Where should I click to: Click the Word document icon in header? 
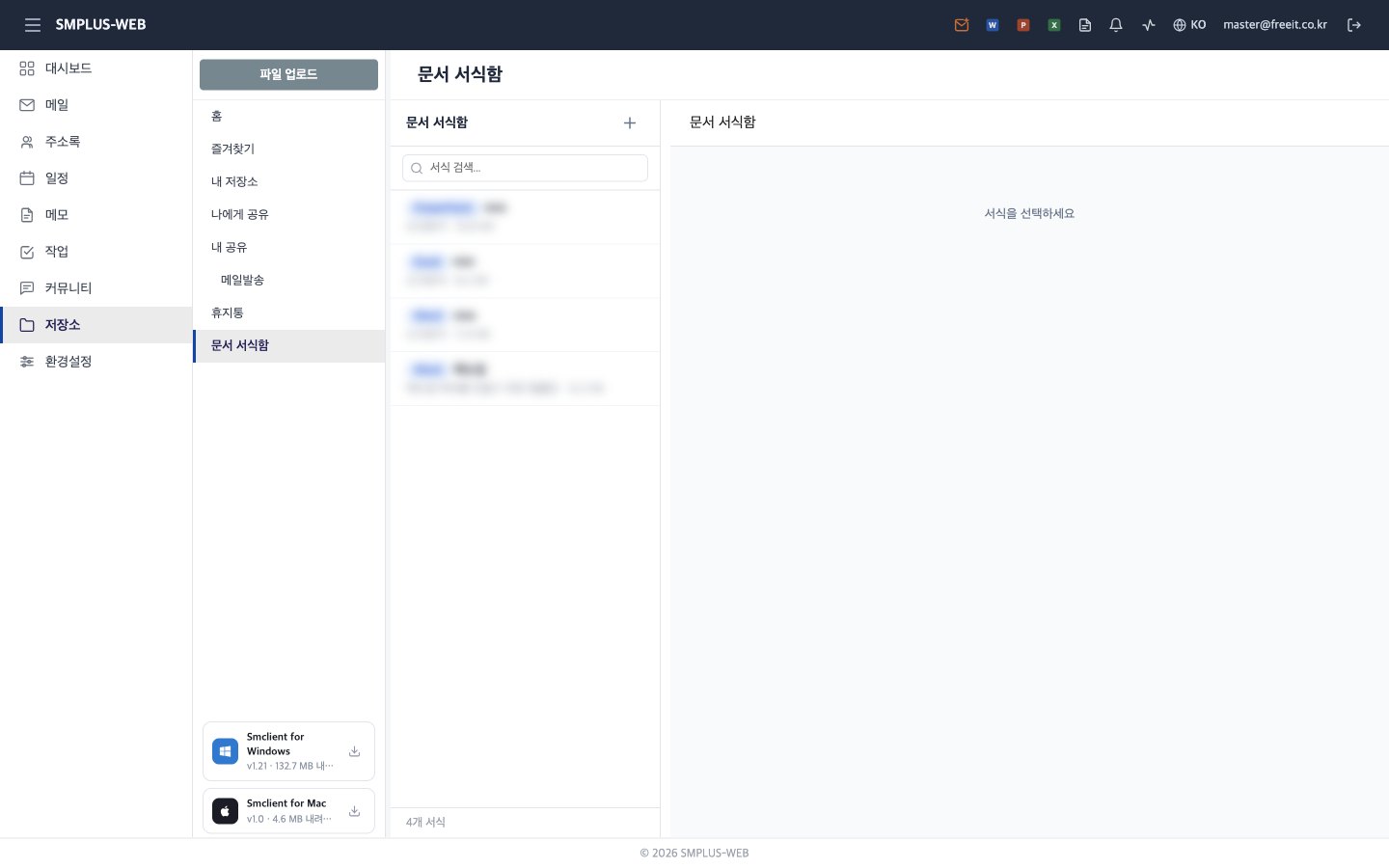(993, 25)
